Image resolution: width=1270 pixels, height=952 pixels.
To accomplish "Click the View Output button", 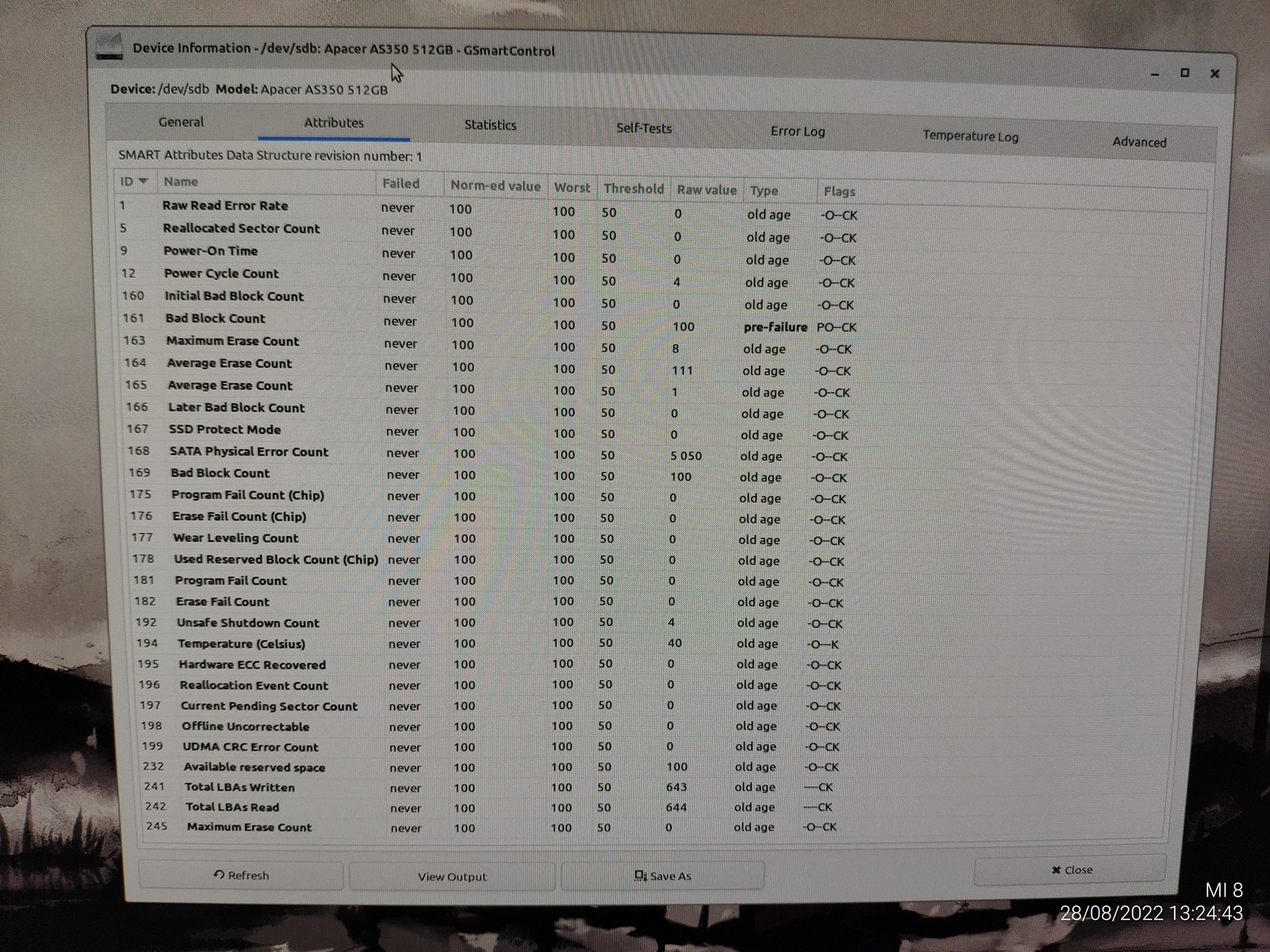I will [x=452, y=877].
